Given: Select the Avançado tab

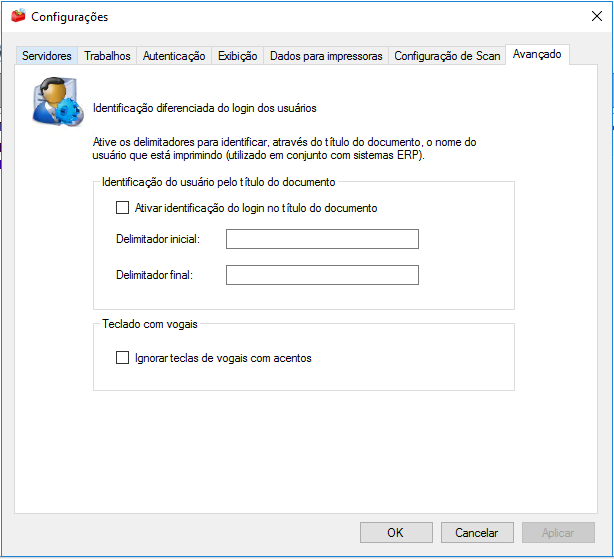Looking at the screenshot, I should 537,55.
